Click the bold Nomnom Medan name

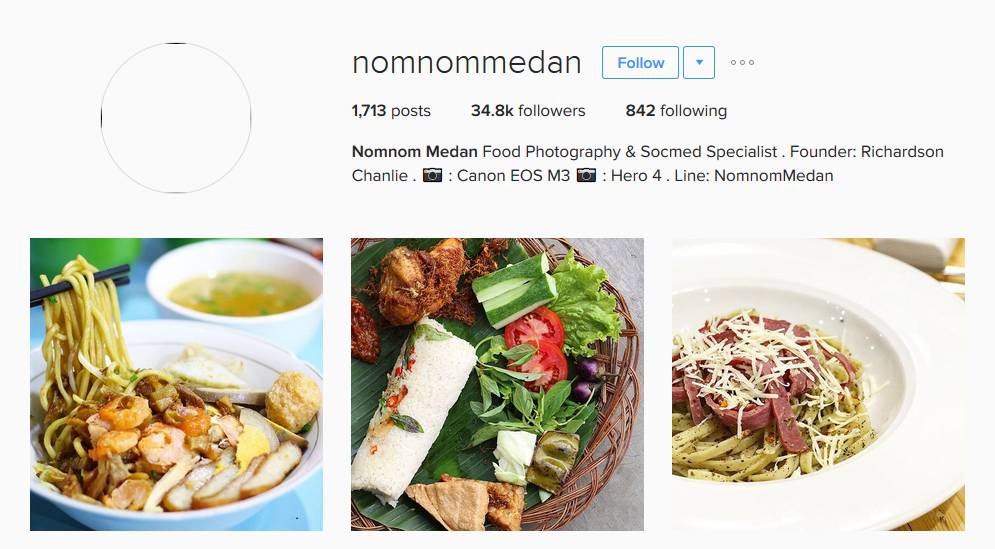[414, 152]
